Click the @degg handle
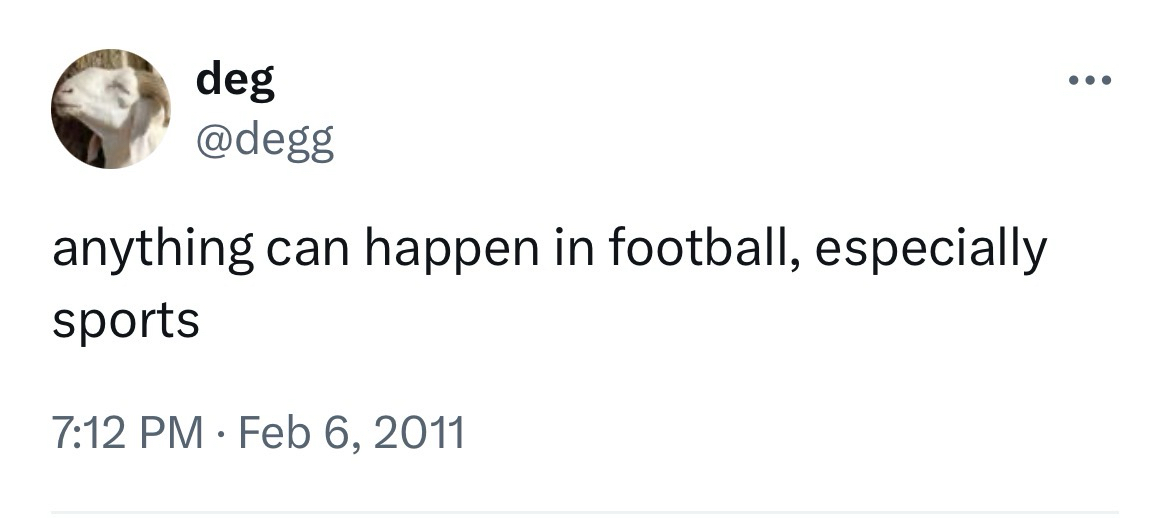This screenshot has height=518, width=1170. tap(265, 144)
